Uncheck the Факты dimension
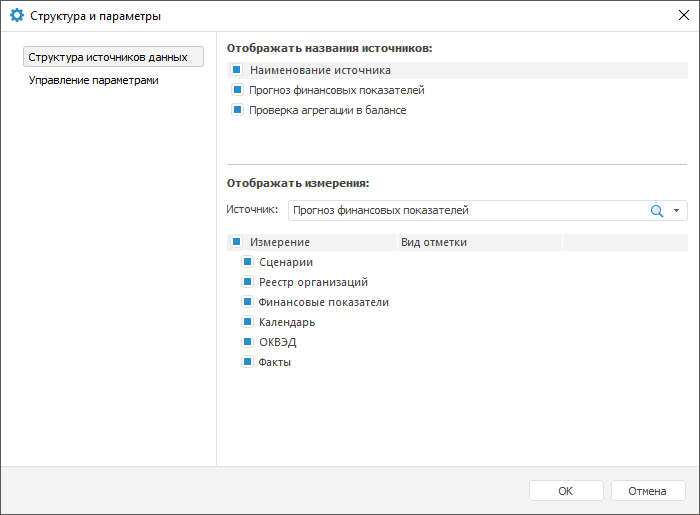This screenshot has width=700, height=515. pyautogui.click(x=247, y=362)
